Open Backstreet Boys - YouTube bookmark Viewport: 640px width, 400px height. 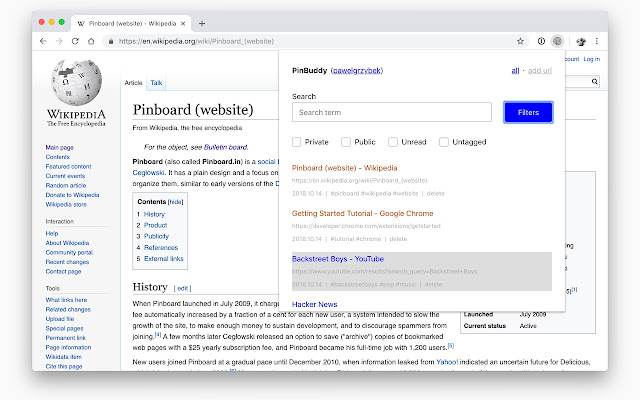point(338,259)
